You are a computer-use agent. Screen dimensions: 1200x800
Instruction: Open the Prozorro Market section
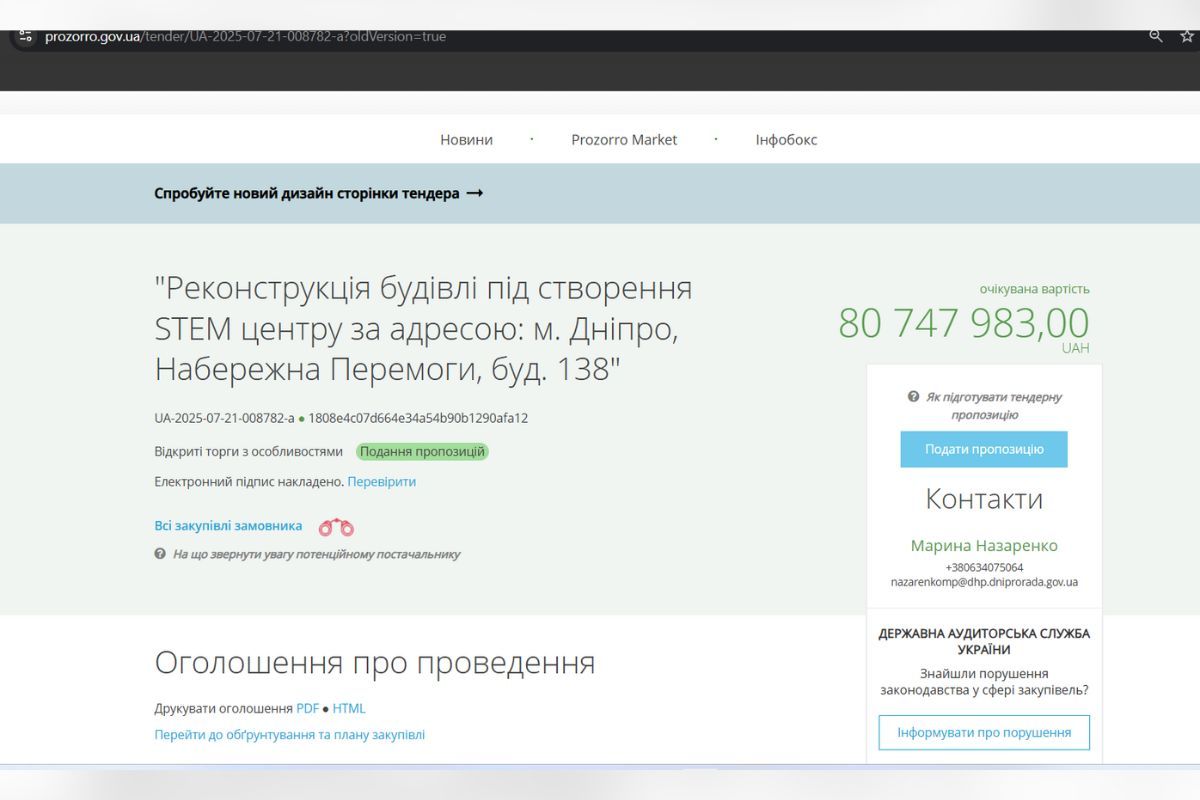pyautogui.click(x=625, y=139)
